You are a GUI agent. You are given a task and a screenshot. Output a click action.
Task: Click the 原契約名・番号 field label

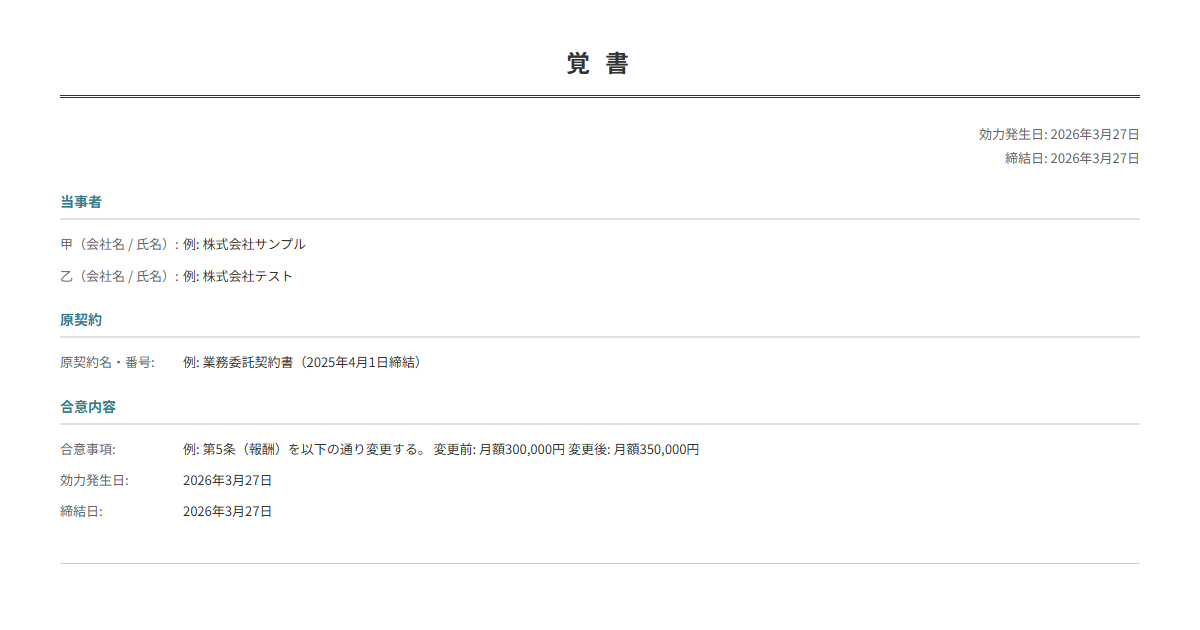pyautogui.click(x=107, y=362)
